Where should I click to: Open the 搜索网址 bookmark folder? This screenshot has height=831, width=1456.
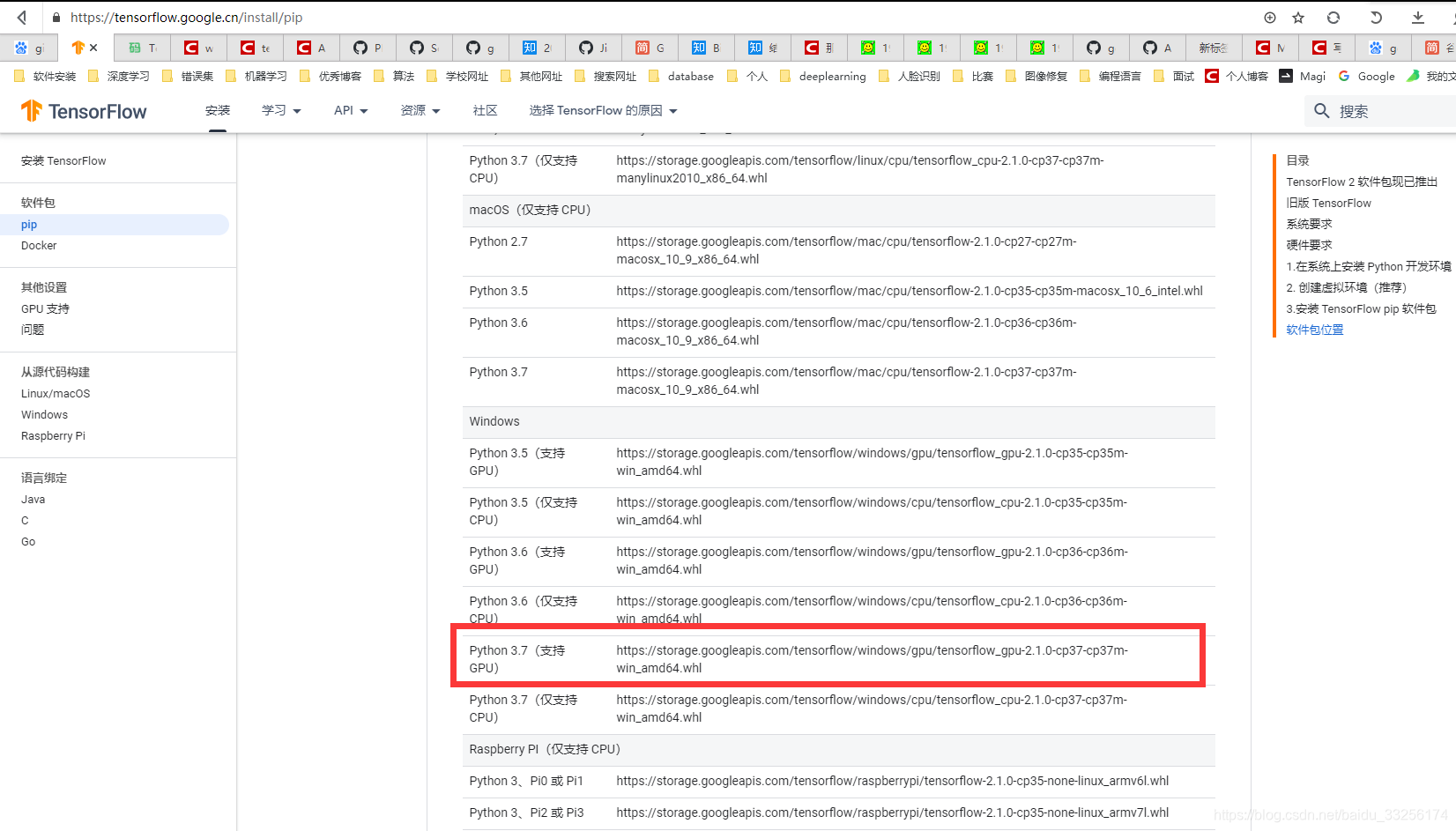point(605,77)
